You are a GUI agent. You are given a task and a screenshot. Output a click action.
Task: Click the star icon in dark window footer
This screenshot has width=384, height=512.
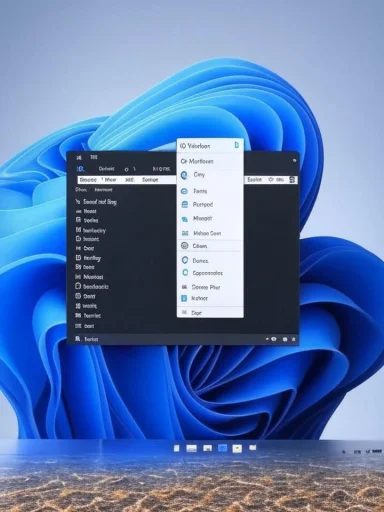294,339
